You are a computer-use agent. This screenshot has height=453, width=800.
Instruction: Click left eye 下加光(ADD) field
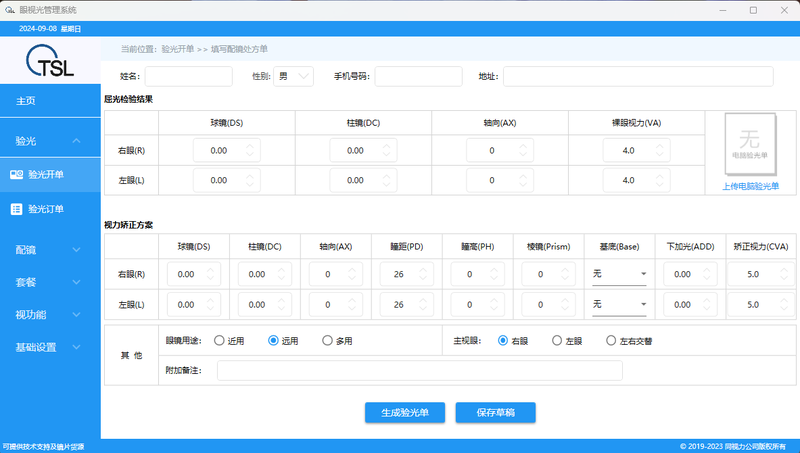690,305
